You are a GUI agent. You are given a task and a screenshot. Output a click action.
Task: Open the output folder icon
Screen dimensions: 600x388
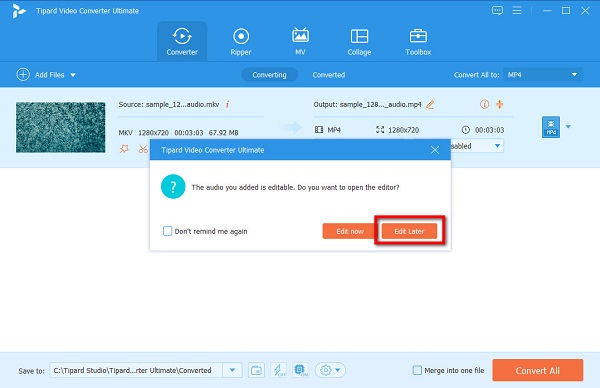(256, 370)
